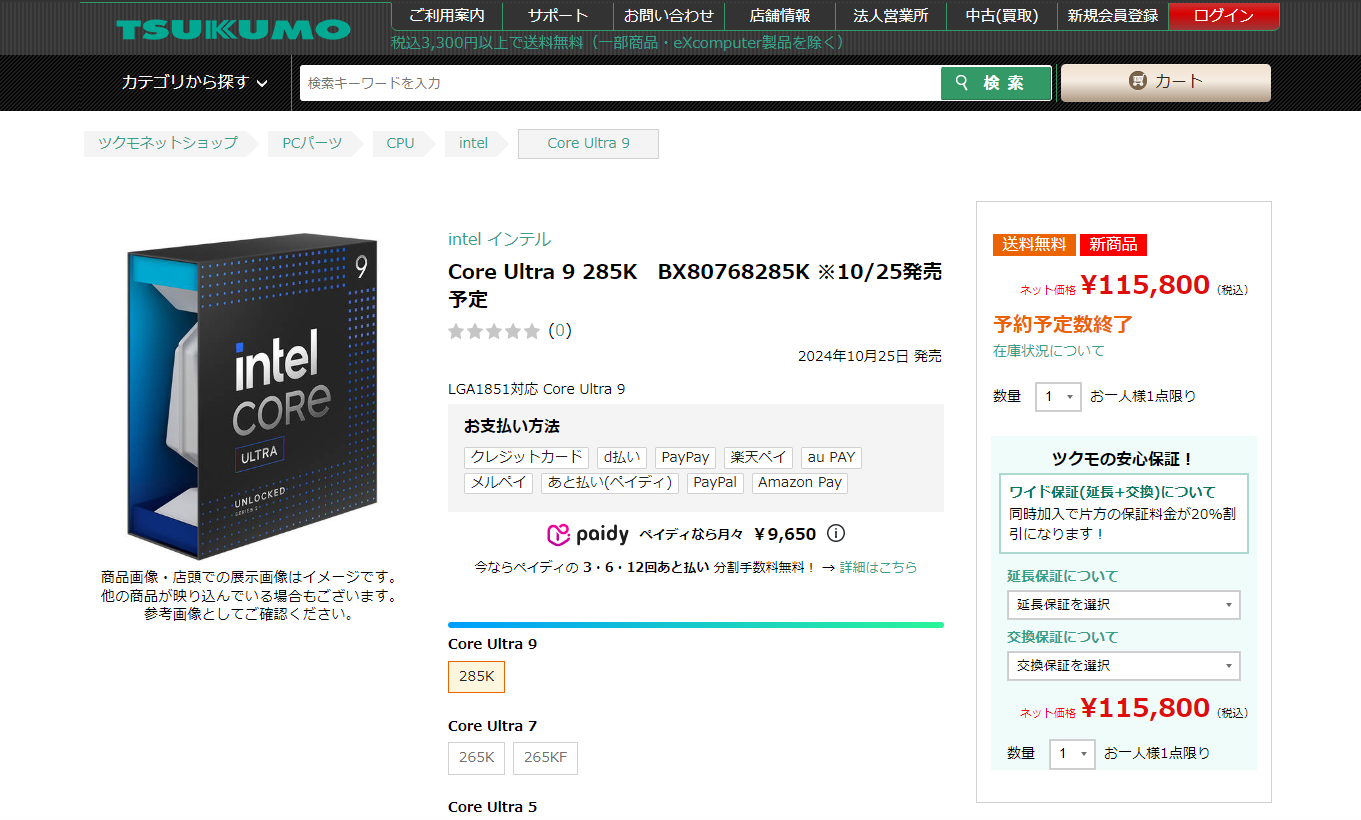Open the カート button
The width and height of the screenshot is (1361, 820).
click(x=1166, y=83)
